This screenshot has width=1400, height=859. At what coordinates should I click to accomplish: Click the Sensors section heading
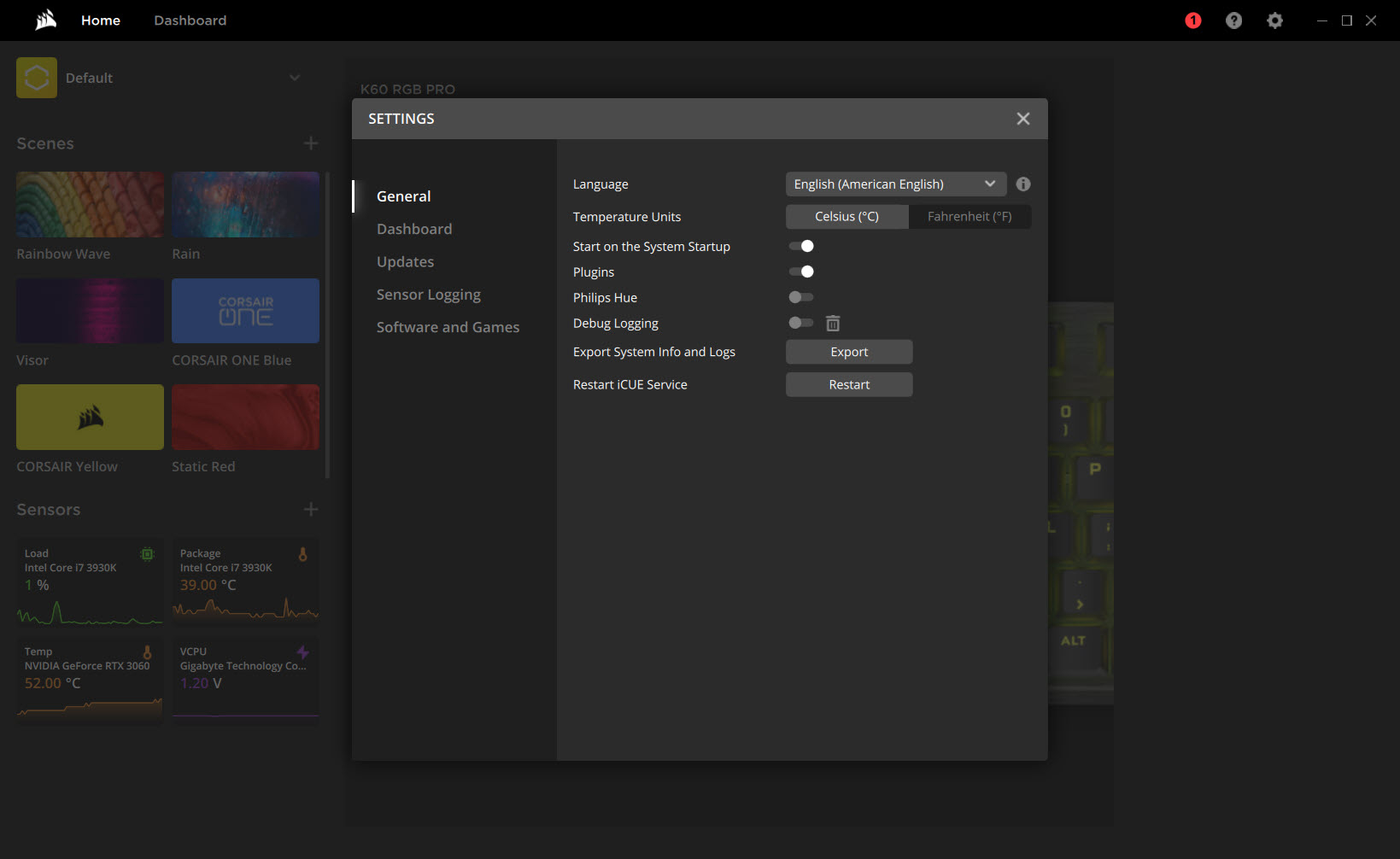(x=49, y=510)
